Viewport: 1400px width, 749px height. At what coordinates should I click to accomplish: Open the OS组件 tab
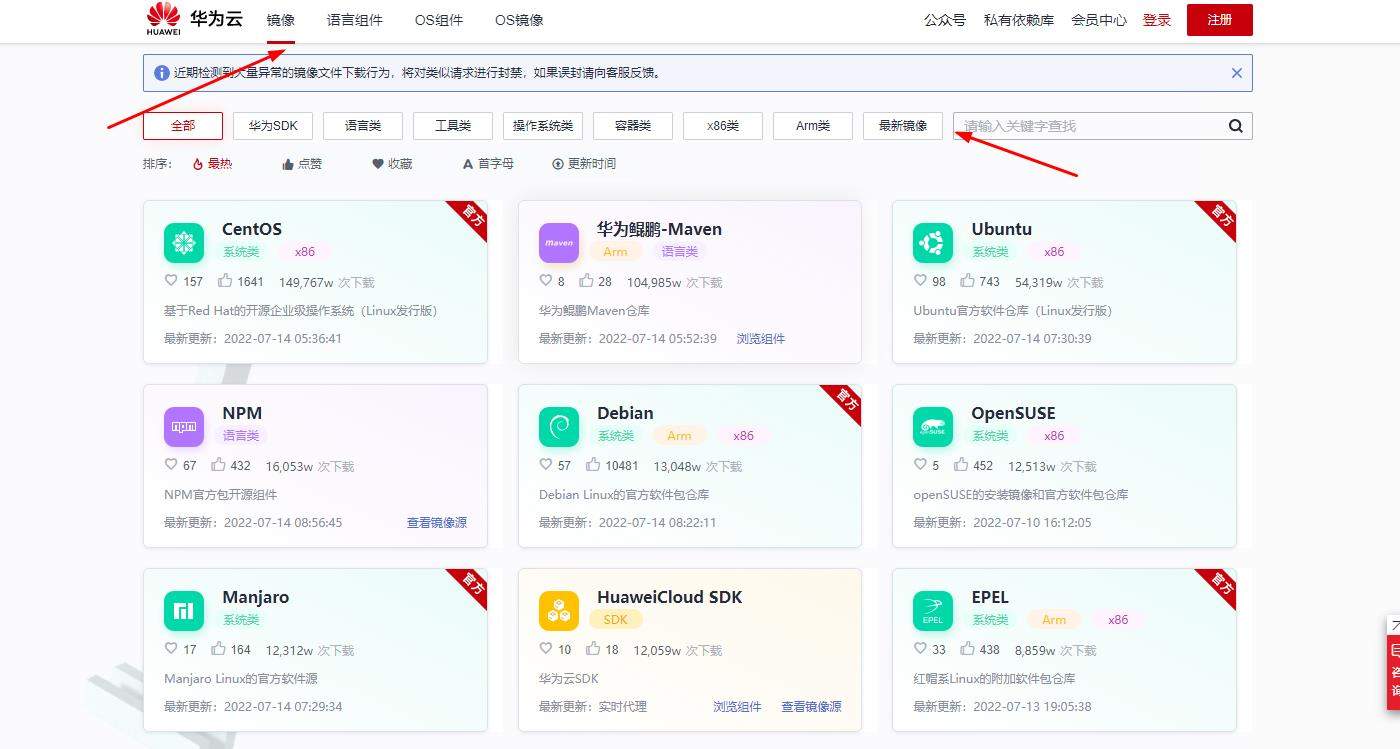[439, 20]
